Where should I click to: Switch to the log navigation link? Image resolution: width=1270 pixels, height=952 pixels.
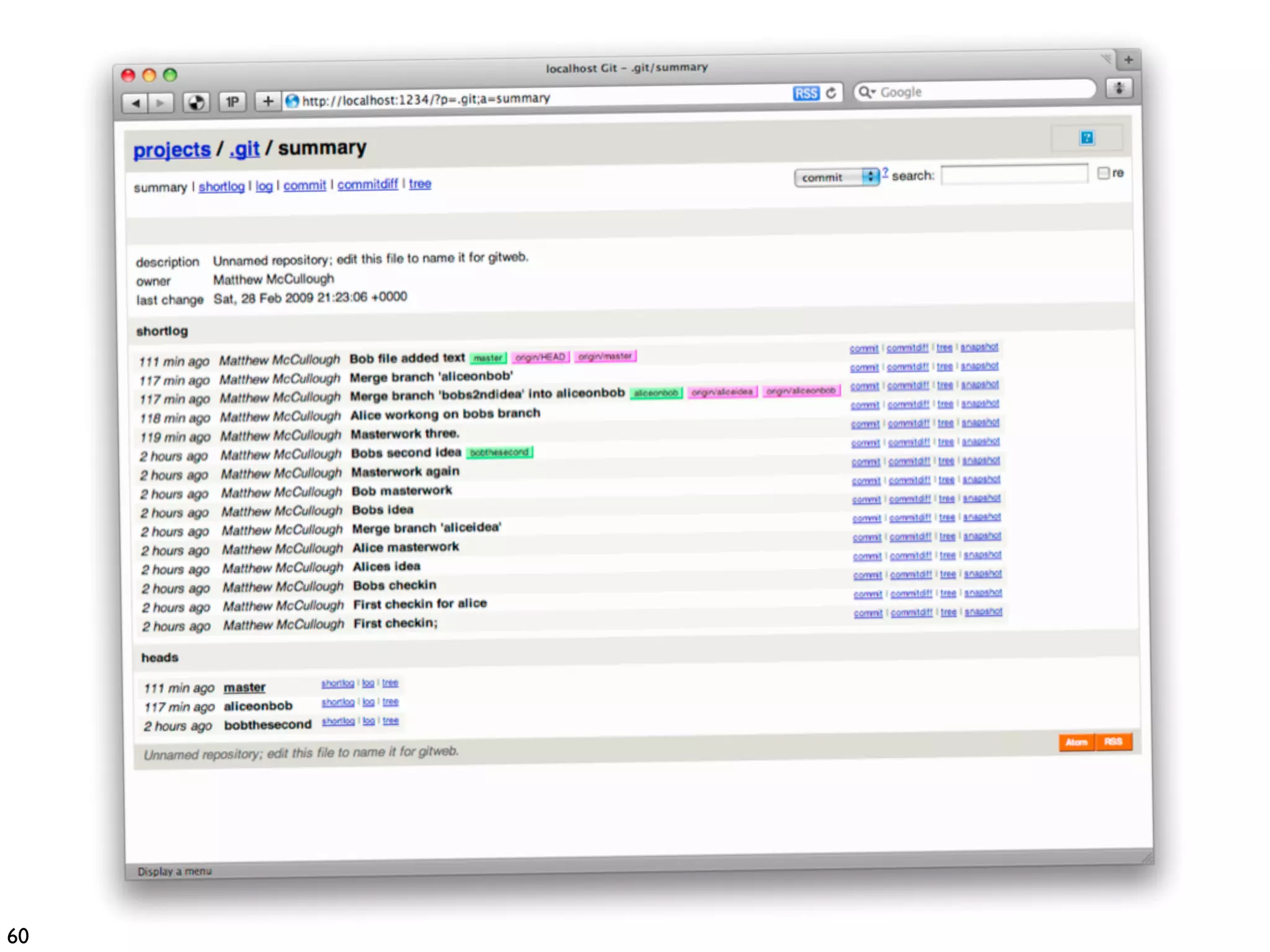click(x=264, y=186)
